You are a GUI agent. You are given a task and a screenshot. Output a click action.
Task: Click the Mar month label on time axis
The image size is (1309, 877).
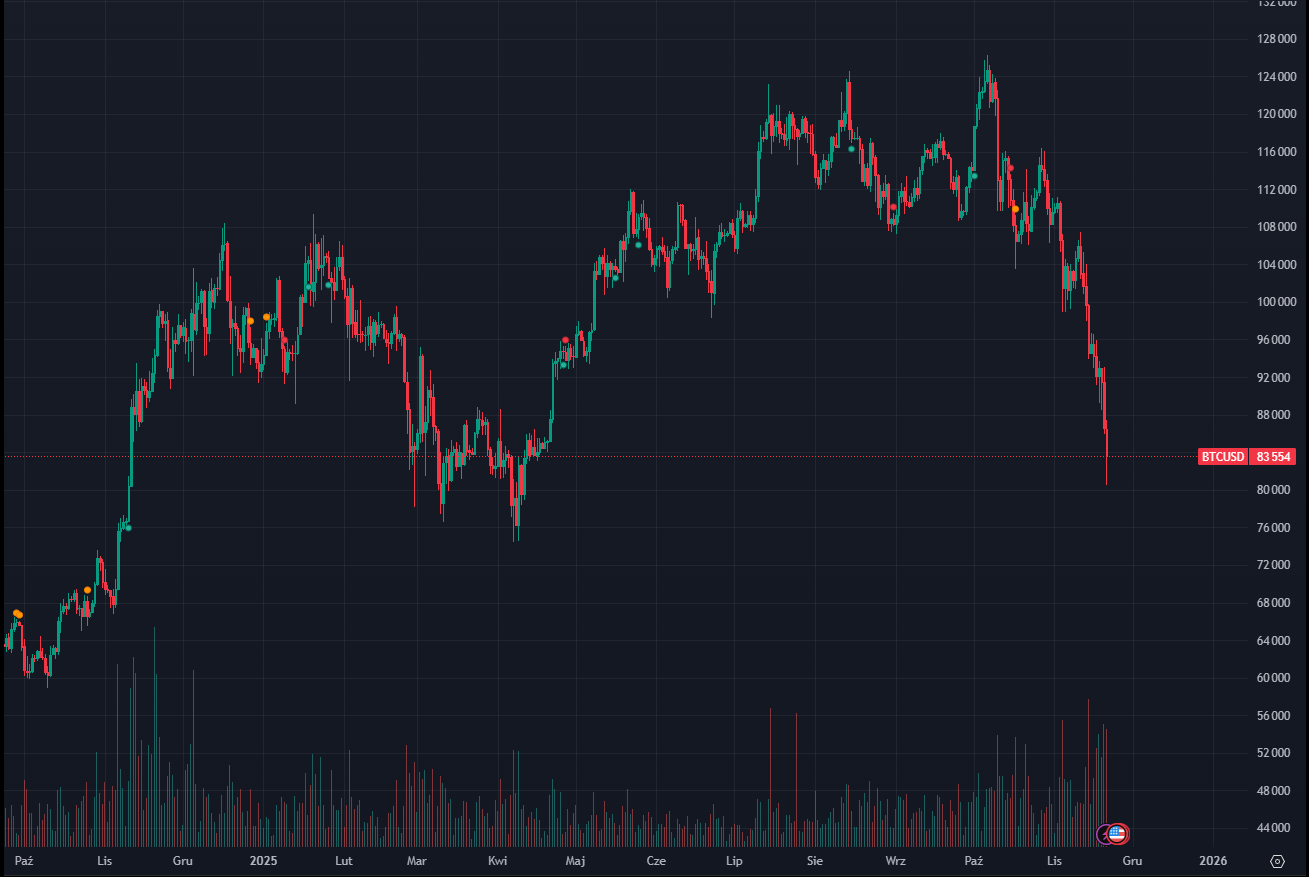pyautogui.click(x=417, y=860)
